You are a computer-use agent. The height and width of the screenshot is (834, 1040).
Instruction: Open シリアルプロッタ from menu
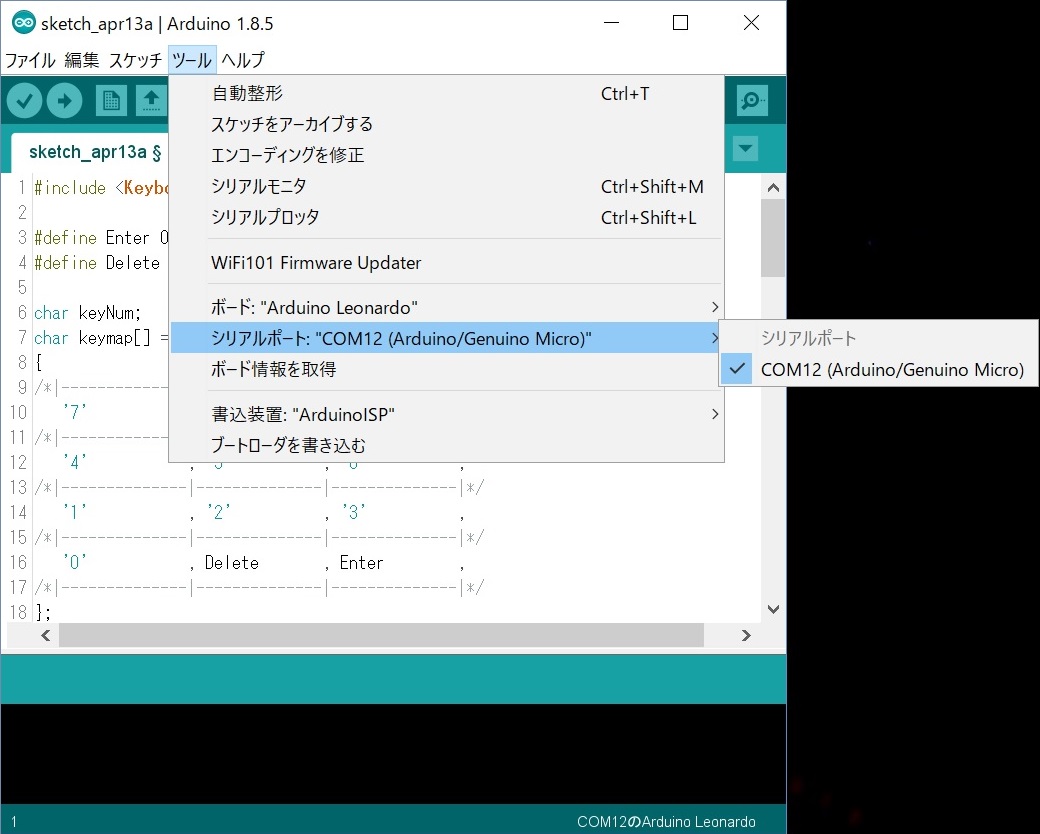point(446,217)
